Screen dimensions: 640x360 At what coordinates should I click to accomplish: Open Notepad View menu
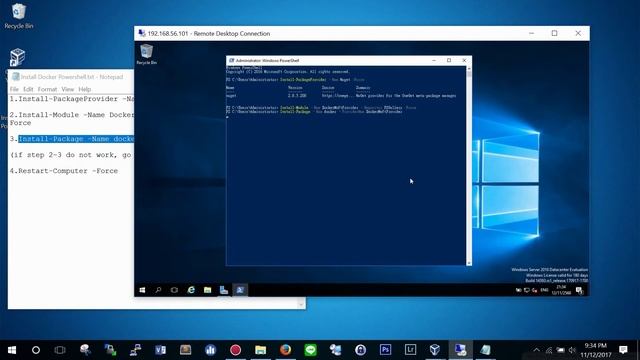pyautogui.click(x=68, y=89)
